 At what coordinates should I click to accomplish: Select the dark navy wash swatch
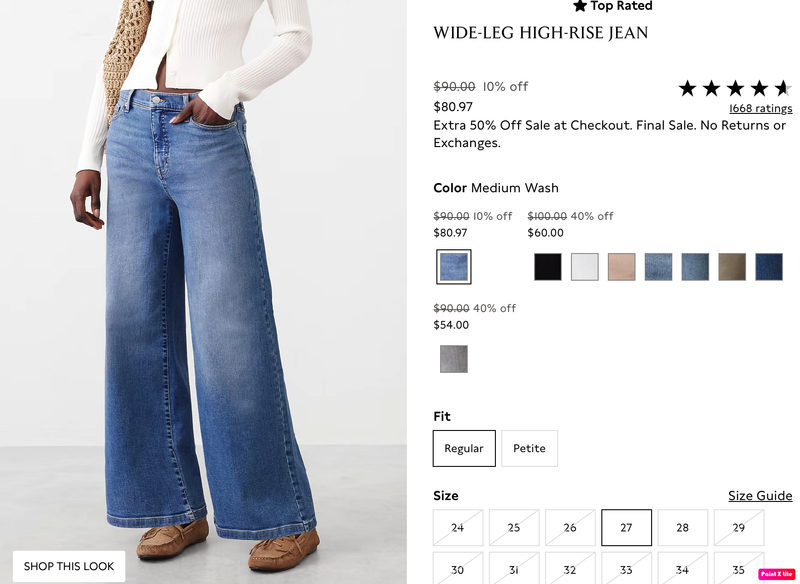pos(769,267)
